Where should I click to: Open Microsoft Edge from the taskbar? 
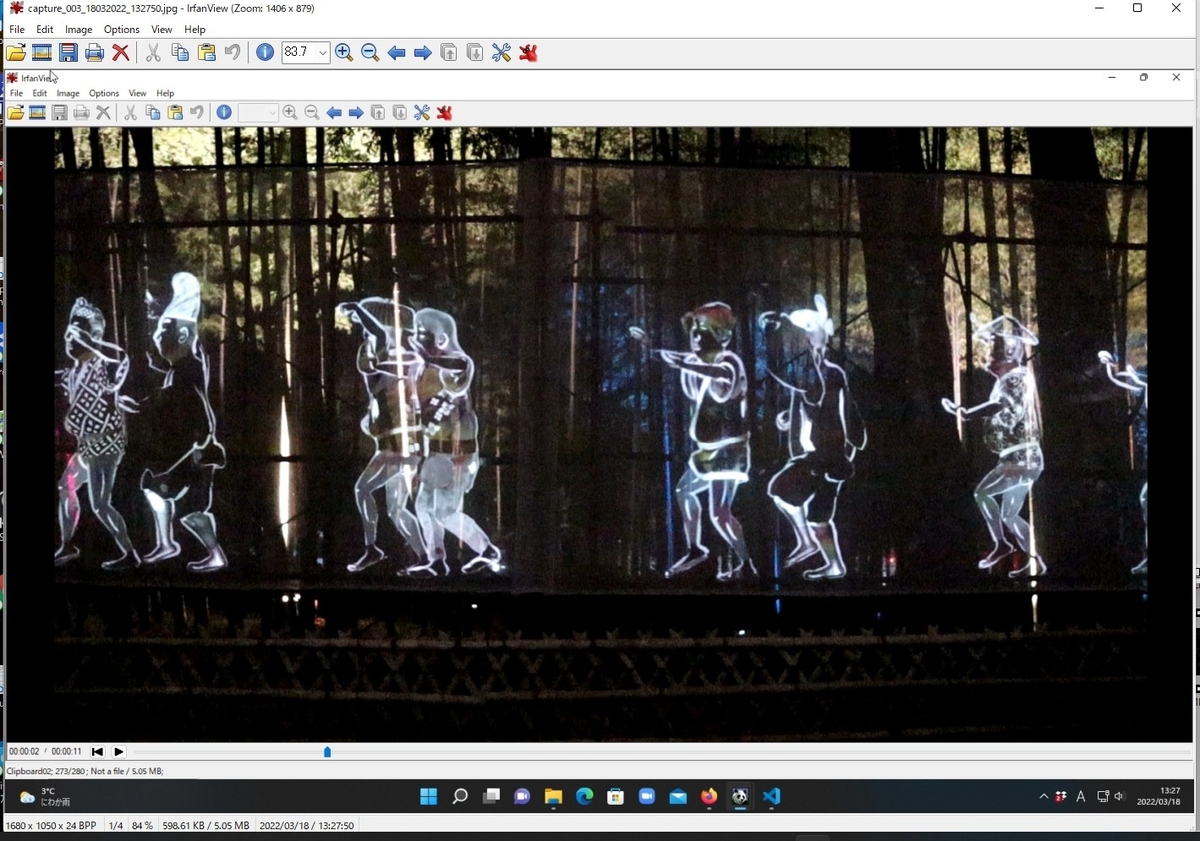coord(584,797)
